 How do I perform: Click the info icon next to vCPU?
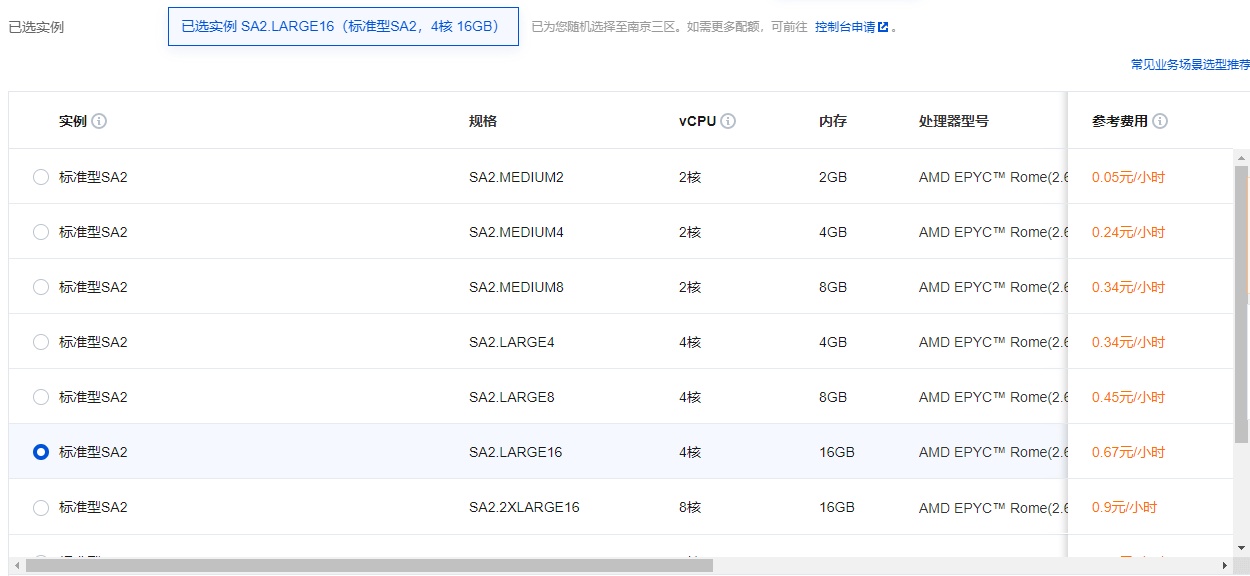[729, 120]
